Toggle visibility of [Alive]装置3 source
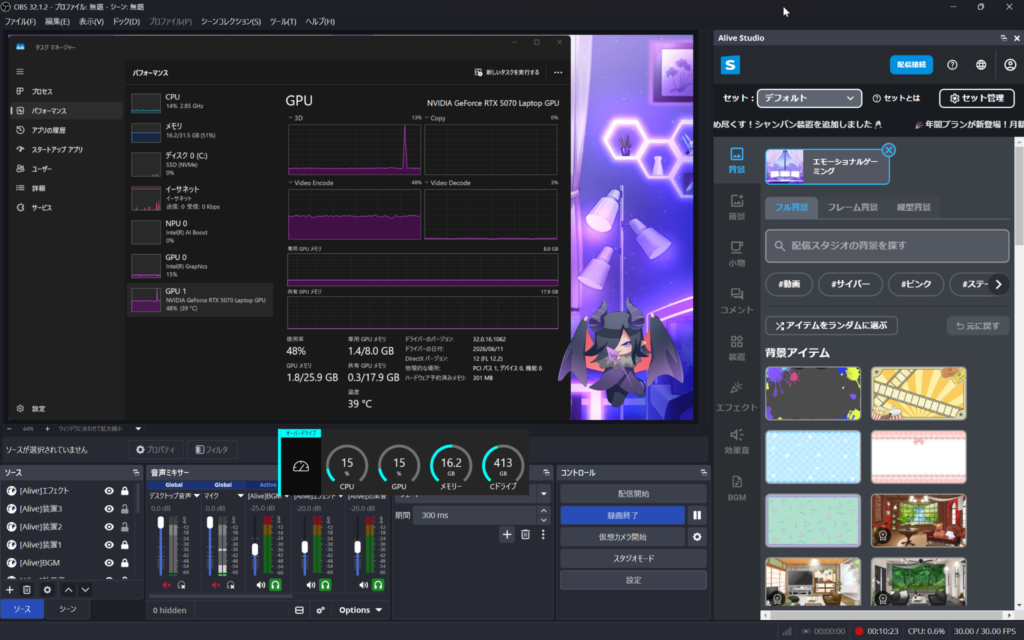 pyautogui.click(x=109, y=509)
